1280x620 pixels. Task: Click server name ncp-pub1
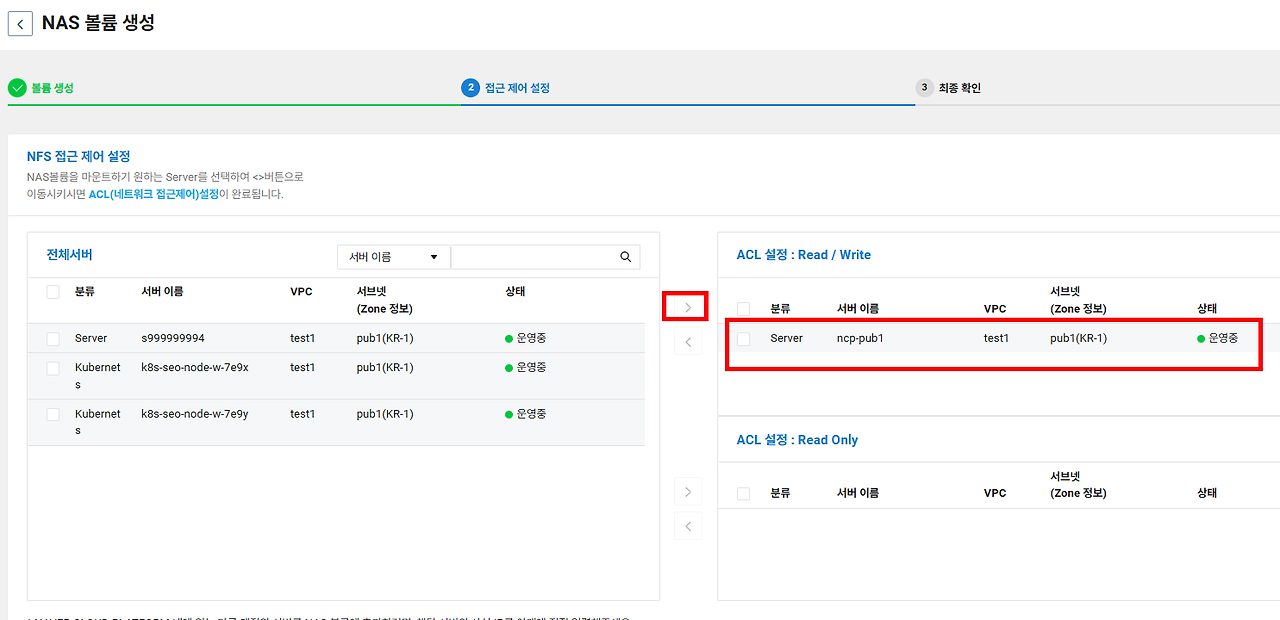pyautogui.click(x=860, y=338)
